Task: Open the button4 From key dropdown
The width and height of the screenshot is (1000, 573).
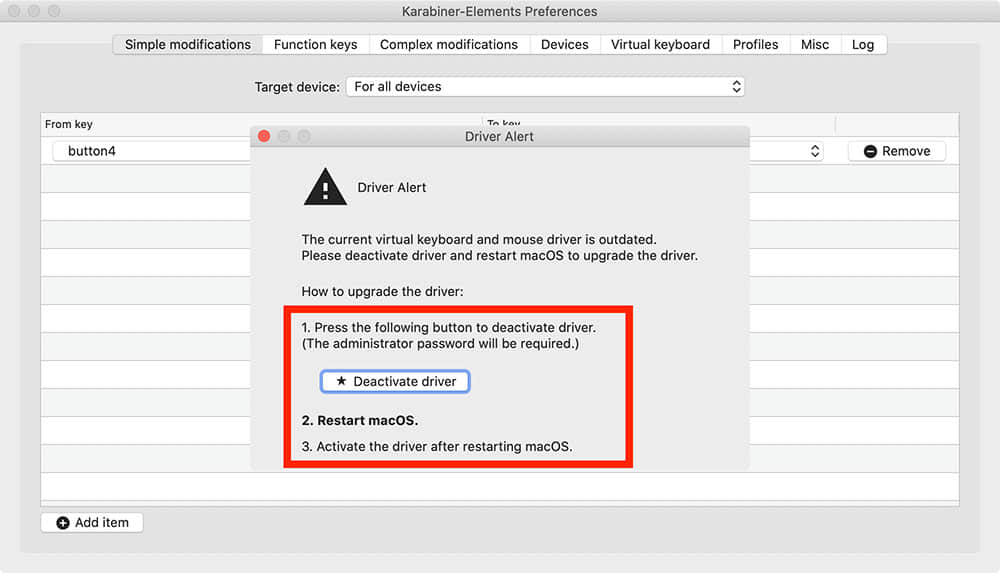Action: pyautogui.click(x=152, y=151)
